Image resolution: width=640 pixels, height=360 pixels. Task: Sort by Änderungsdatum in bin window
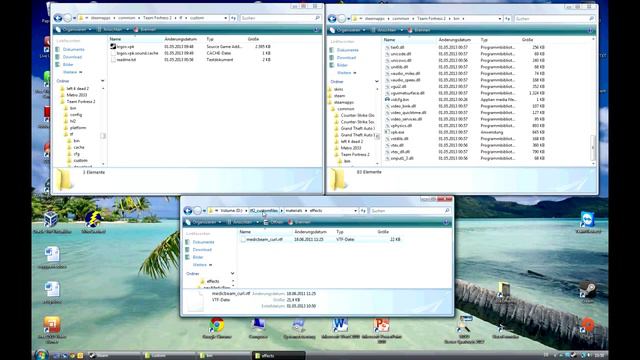(454, 40)
